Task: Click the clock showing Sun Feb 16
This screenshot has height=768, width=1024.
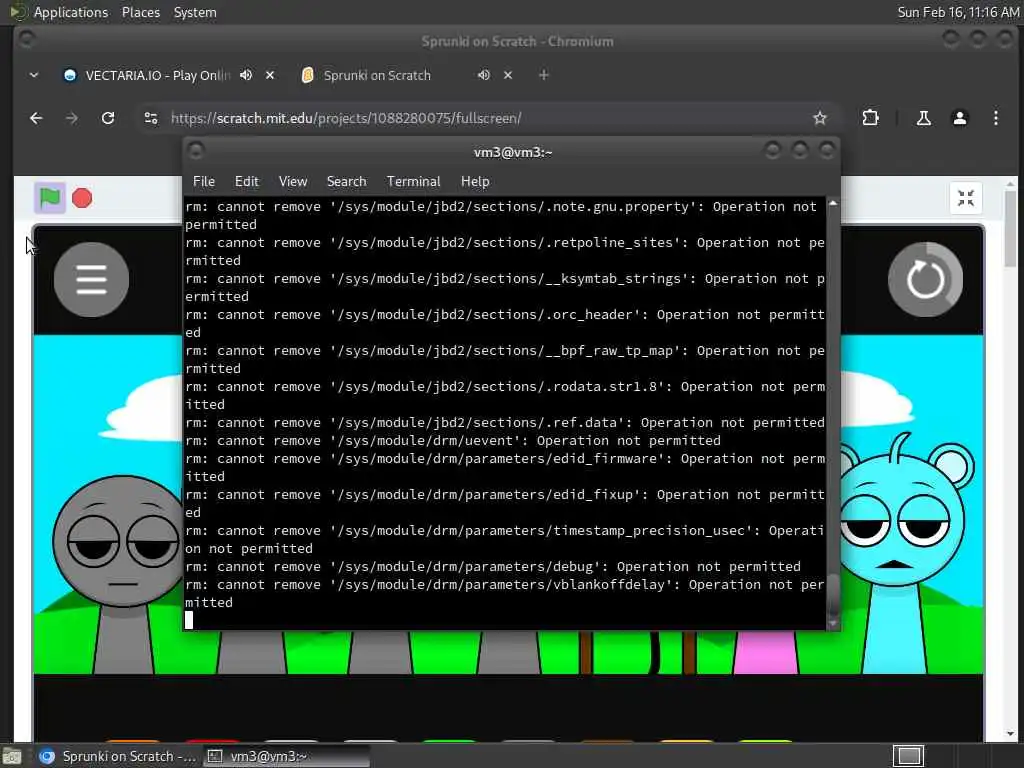Action: tap(957, 12)
